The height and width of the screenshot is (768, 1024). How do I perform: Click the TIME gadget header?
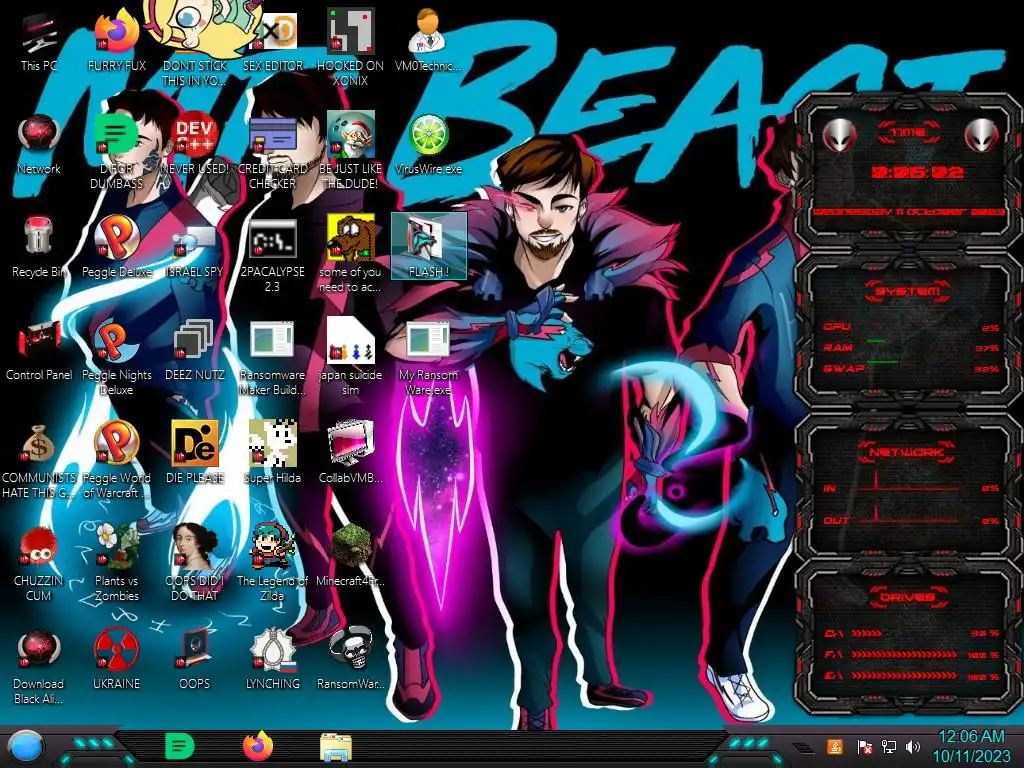[x=908, y=133]
